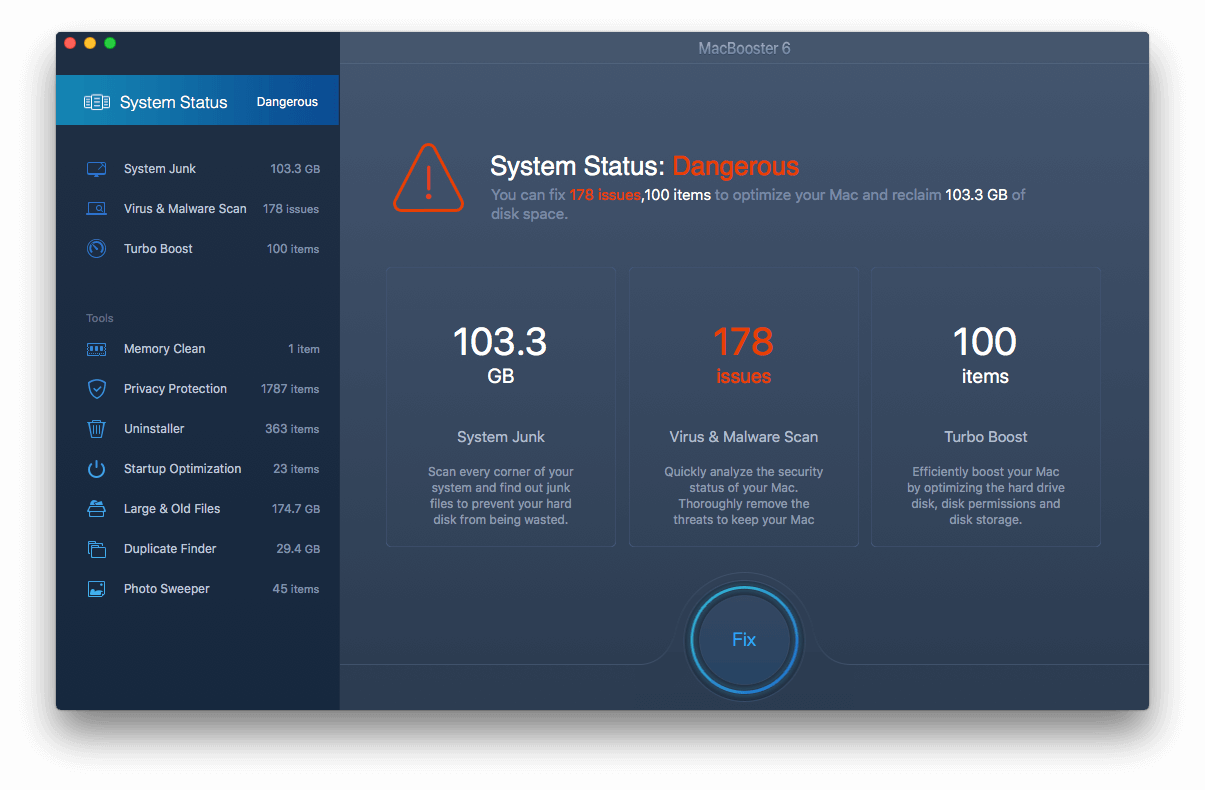Click the System Status book icon
The image size is (1205, 790).
pos(97,100)
